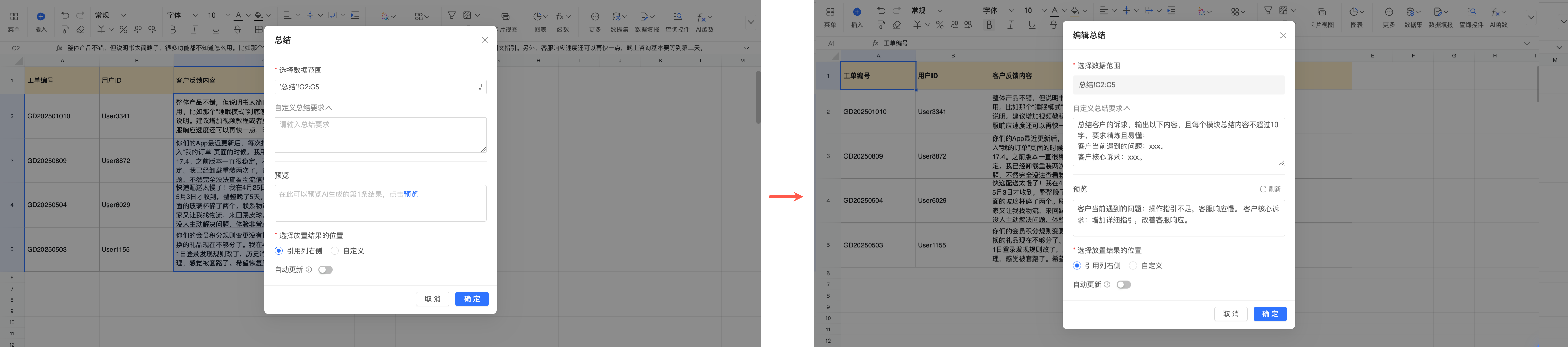Toggle strikethrough in the 编辑总结 window toolbar
This screenshot has height=347, width=1568.
coord(1053,24)
